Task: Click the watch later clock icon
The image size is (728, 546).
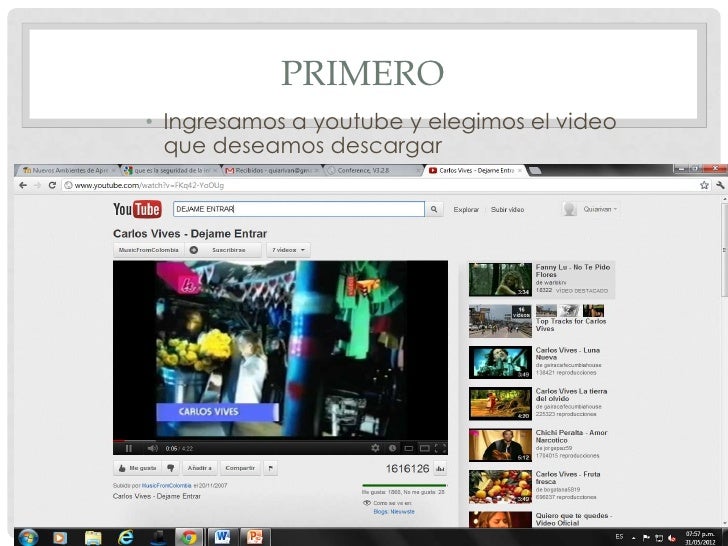Action: click(392, 448)
